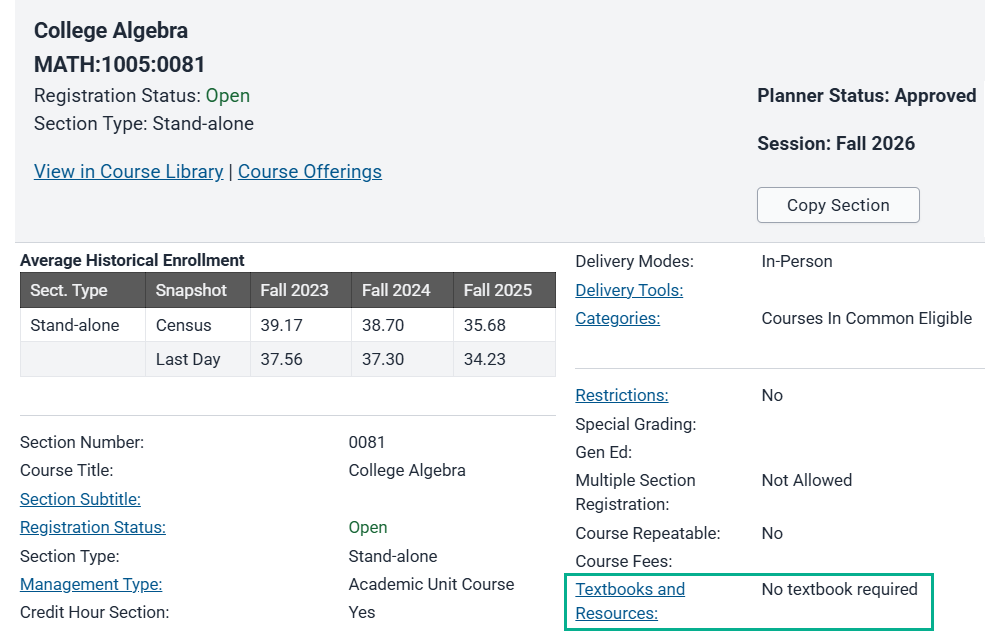Viewport: 985px width, 631px height.
Task: Click the Copy Section button
Action: [x=838, y=205]
